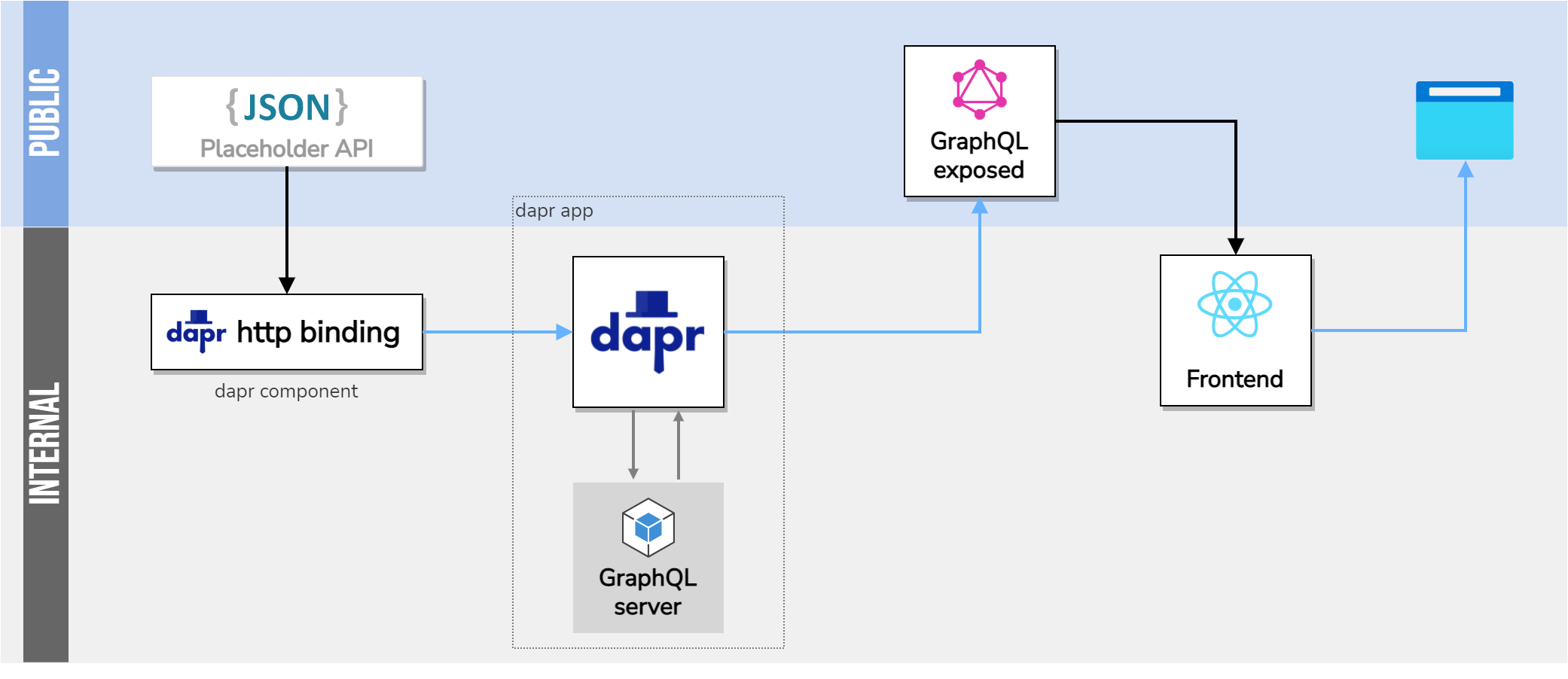Click the 'GraphQL exposed' text
This screenshot has width=1568, height=679.
pos(979,155)
